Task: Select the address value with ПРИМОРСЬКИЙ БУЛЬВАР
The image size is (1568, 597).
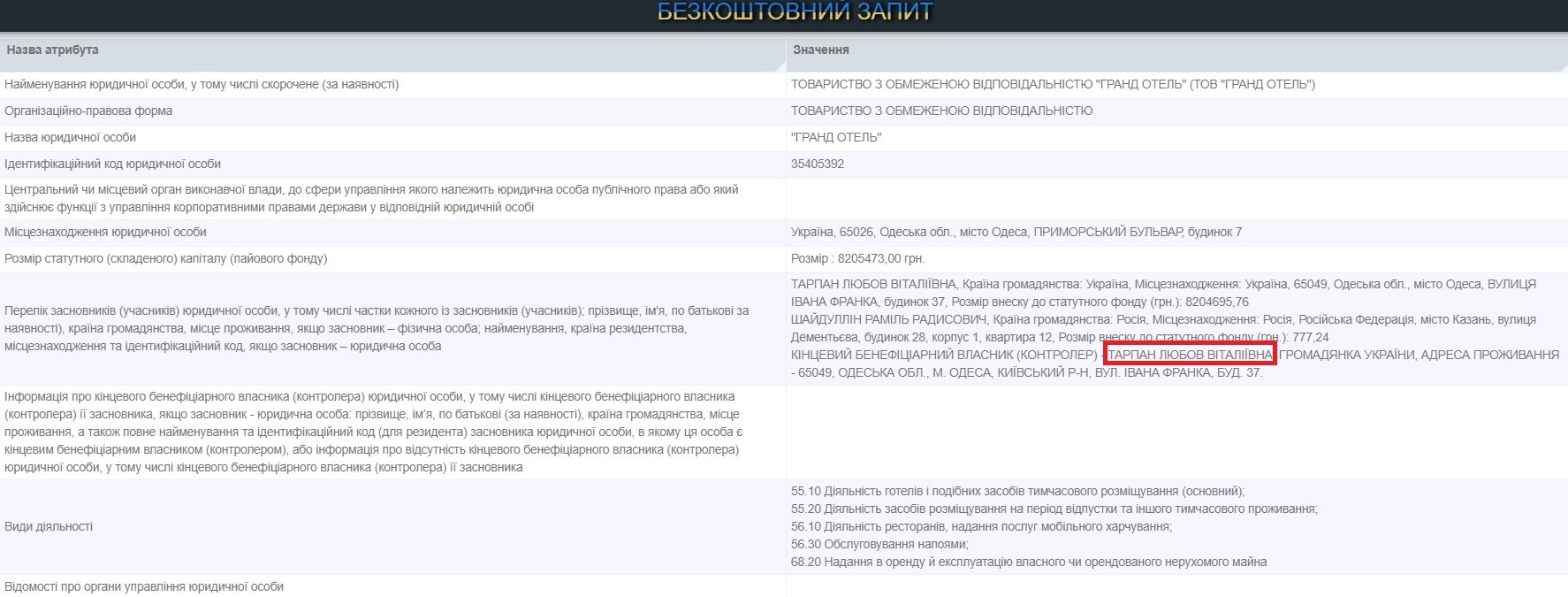Action: pos(1016,232)
